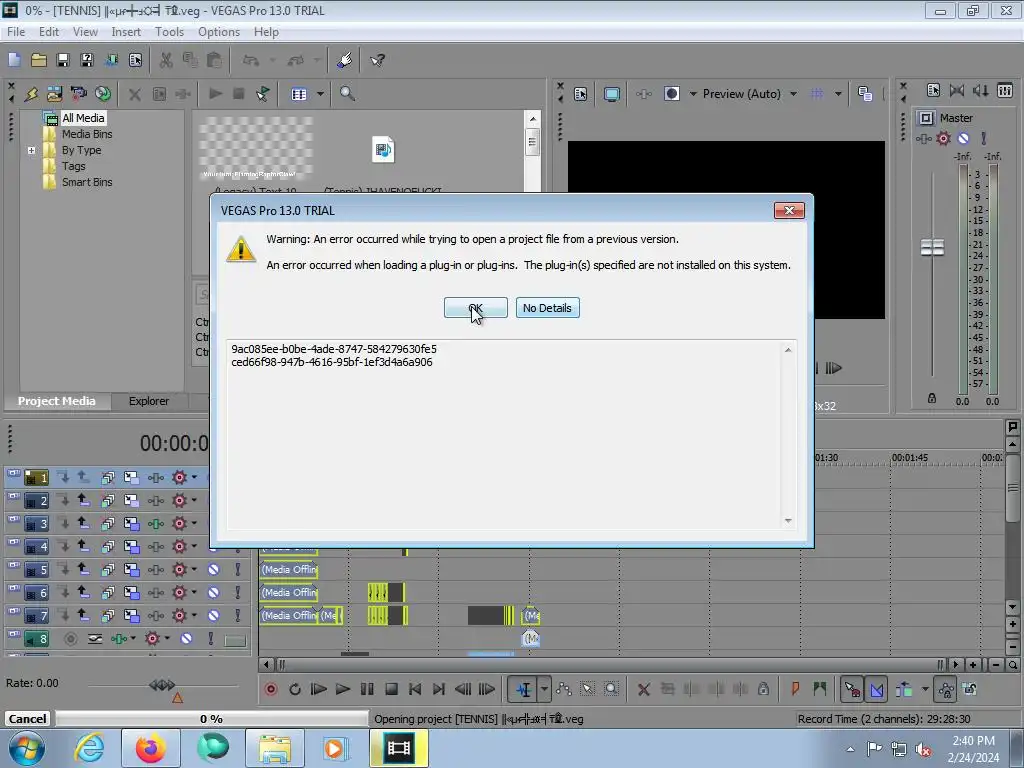Click Play From Start button

pos(319,689)
